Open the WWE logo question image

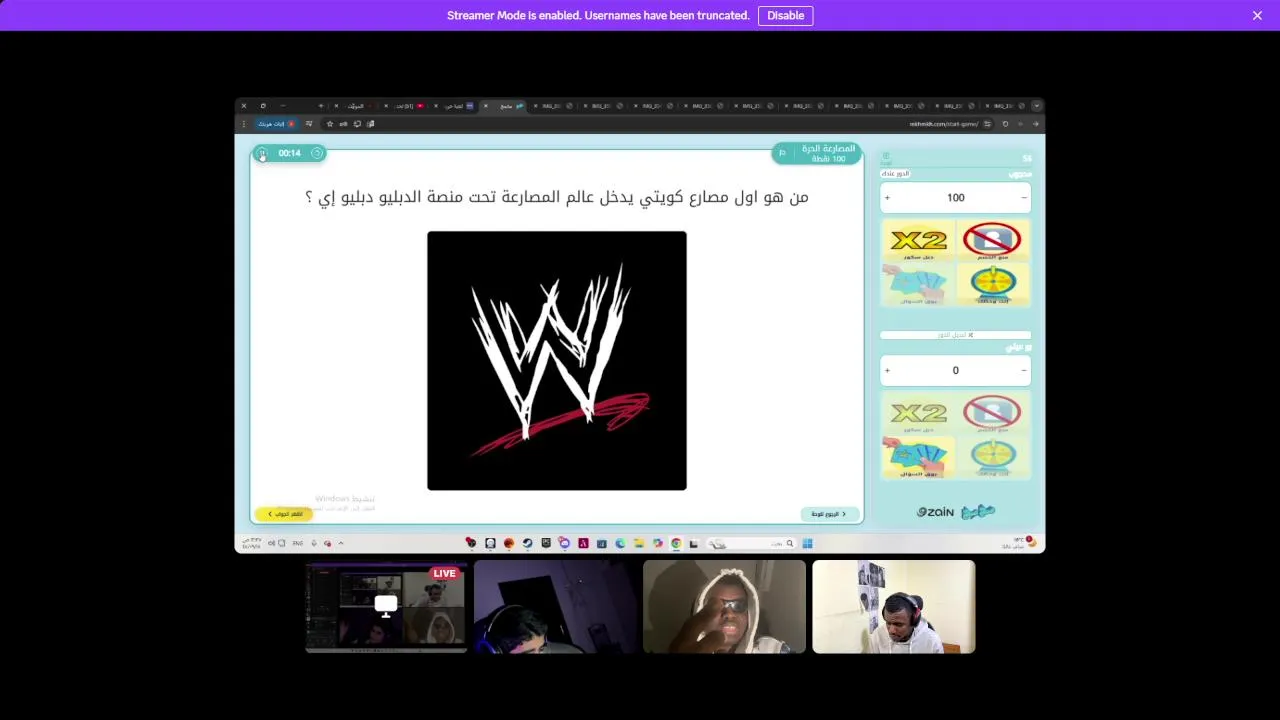557,361
